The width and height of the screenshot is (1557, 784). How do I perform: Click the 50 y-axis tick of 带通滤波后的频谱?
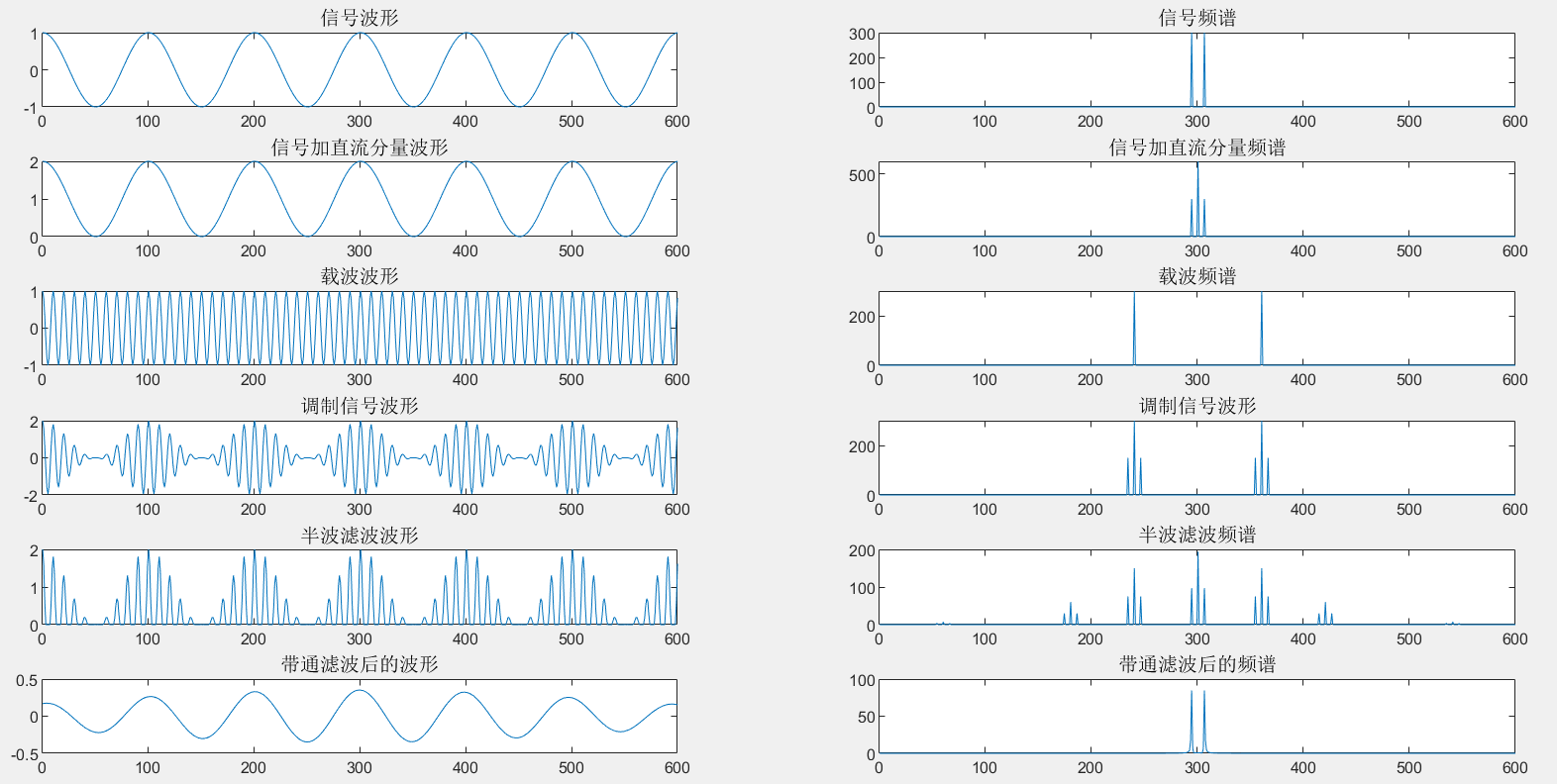[x=867, y=717]
